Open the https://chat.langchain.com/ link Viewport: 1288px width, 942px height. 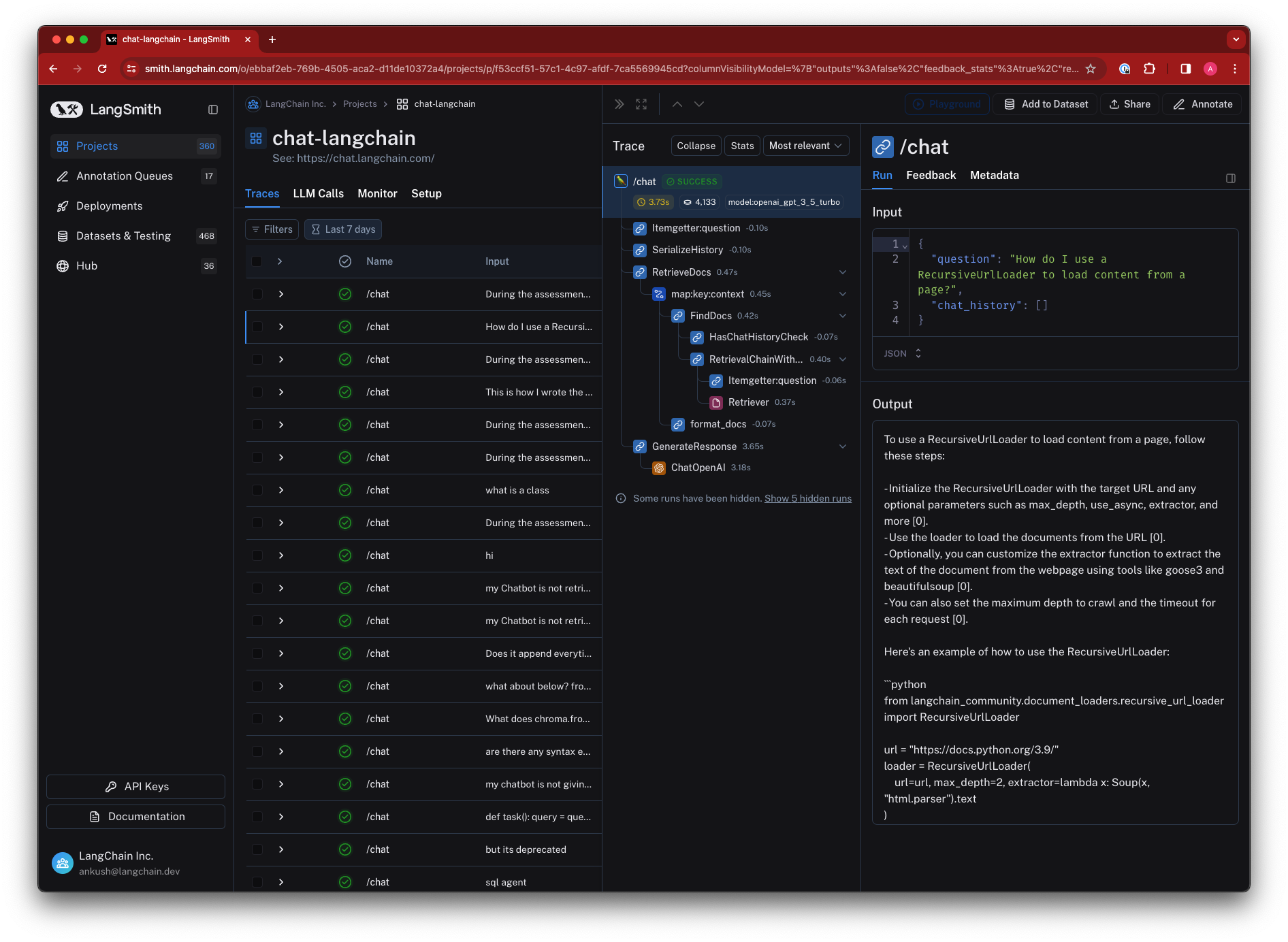(366, 159)
